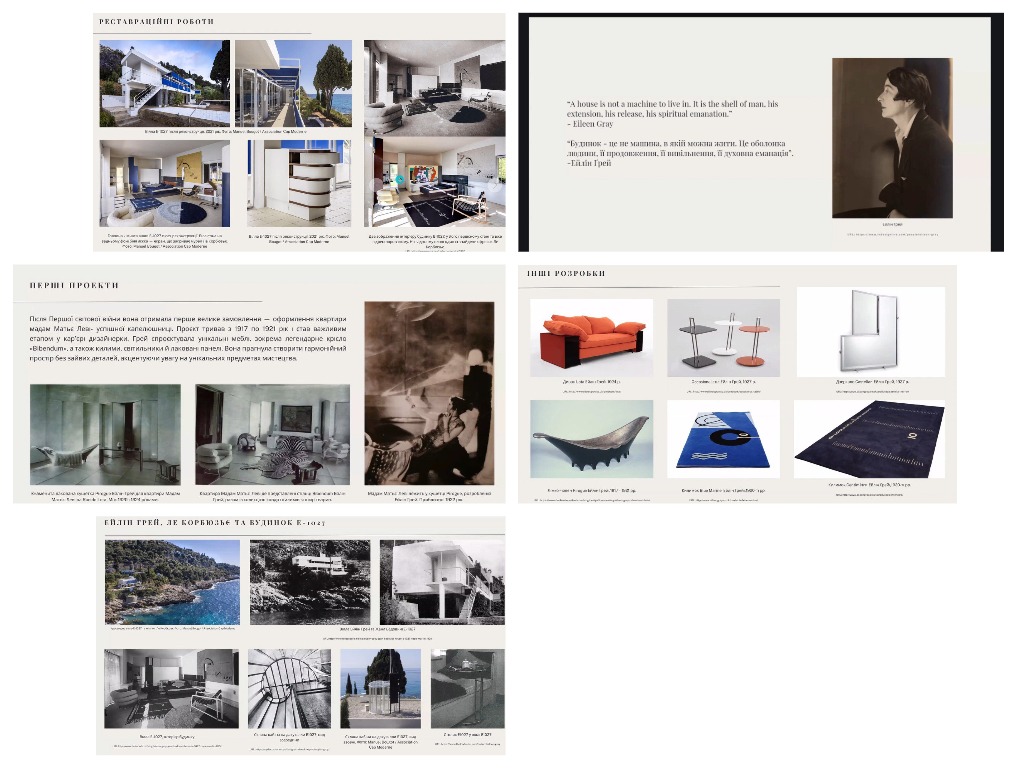1024x768 pixels.
Task: Select the zebra rug interior photo
Action: [271, 435]
